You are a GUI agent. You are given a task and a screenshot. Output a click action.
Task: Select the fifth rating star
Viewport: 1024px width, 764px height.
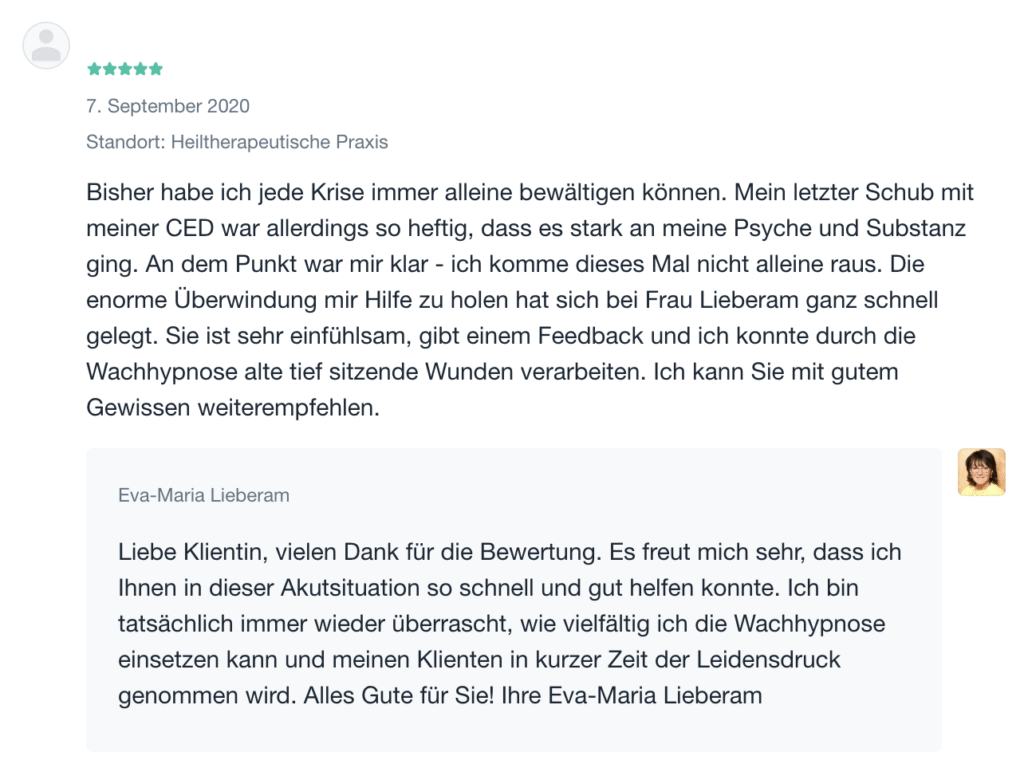155,69
